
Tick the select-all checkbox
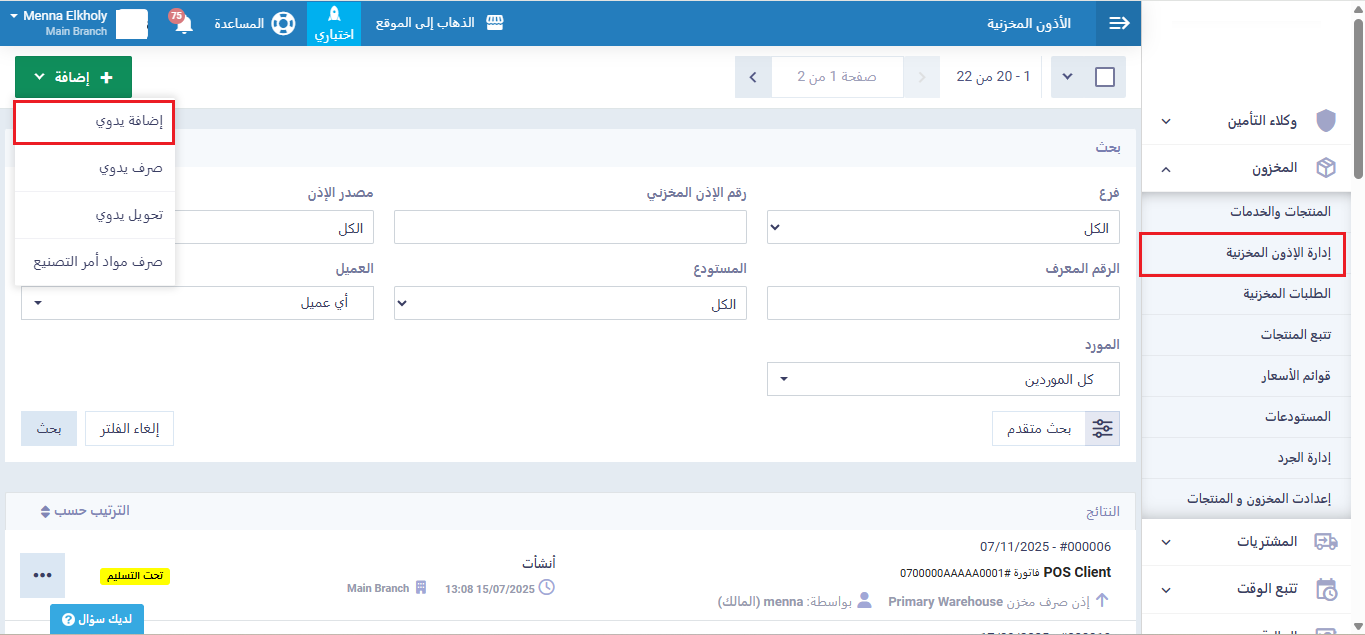(1105, 77)
